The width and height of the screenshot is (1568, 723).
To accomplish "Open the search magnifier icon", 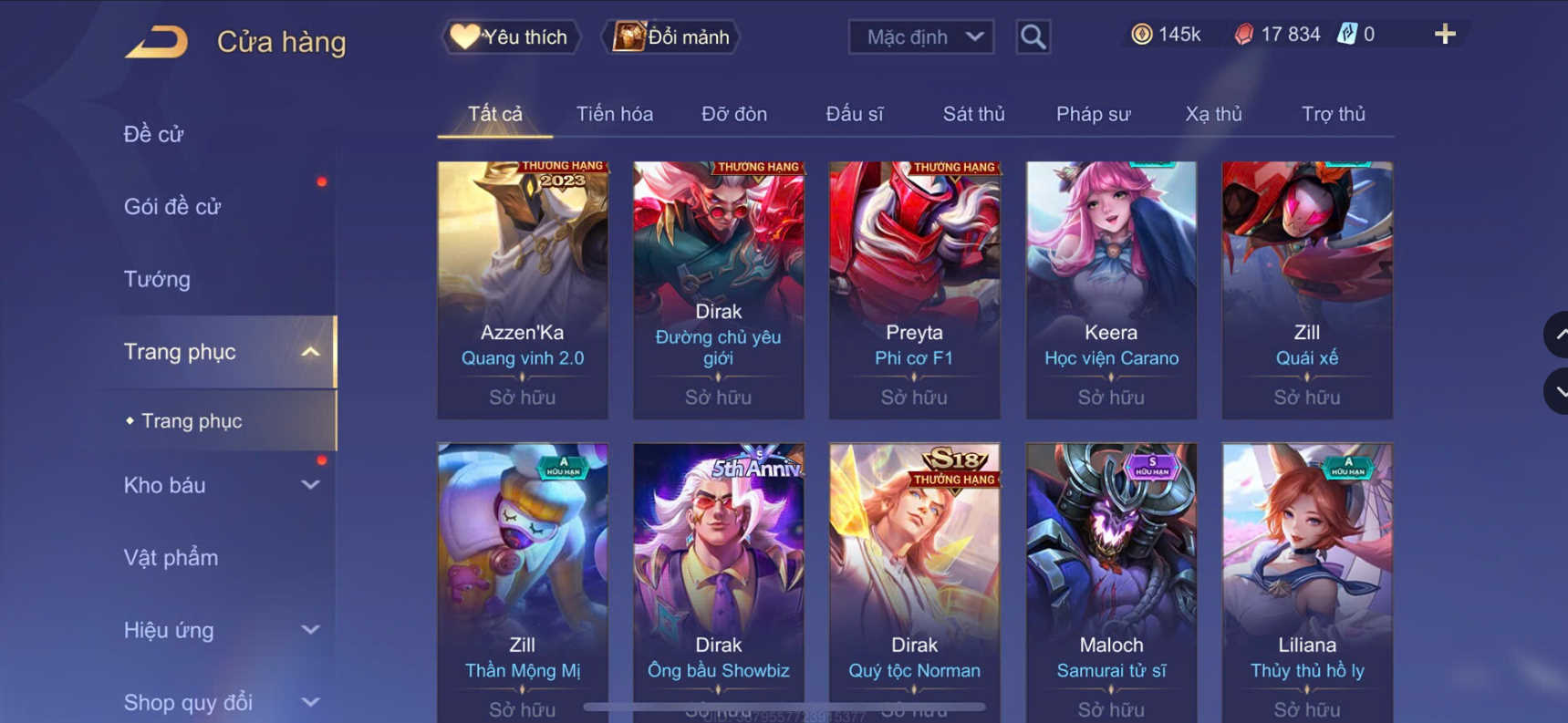I will pos(1033,37).
